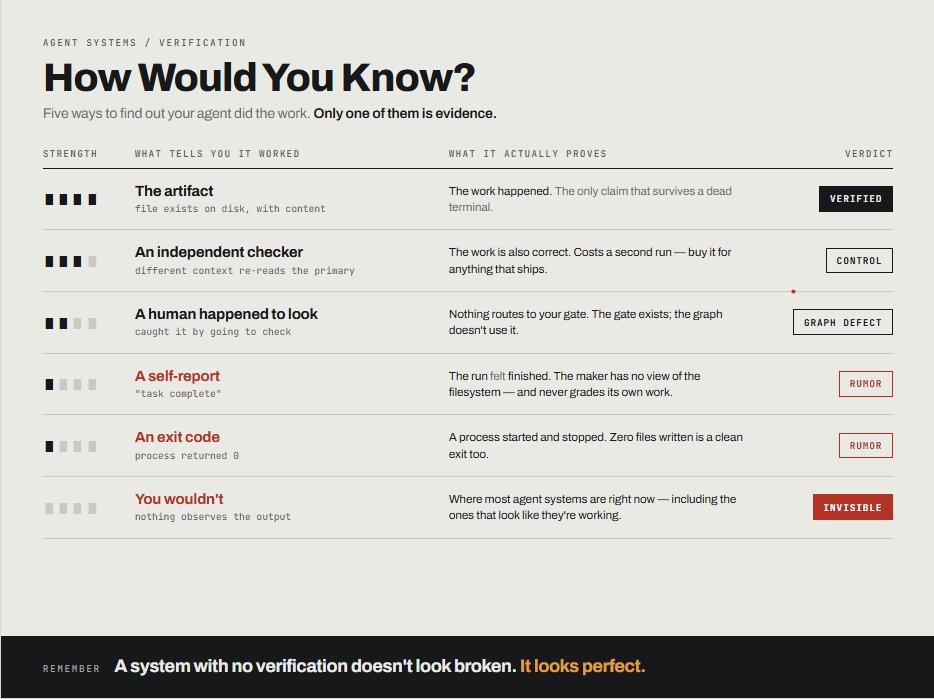
Task: Click the heading How Would You Know?
Action: click(x=259, y=77)
